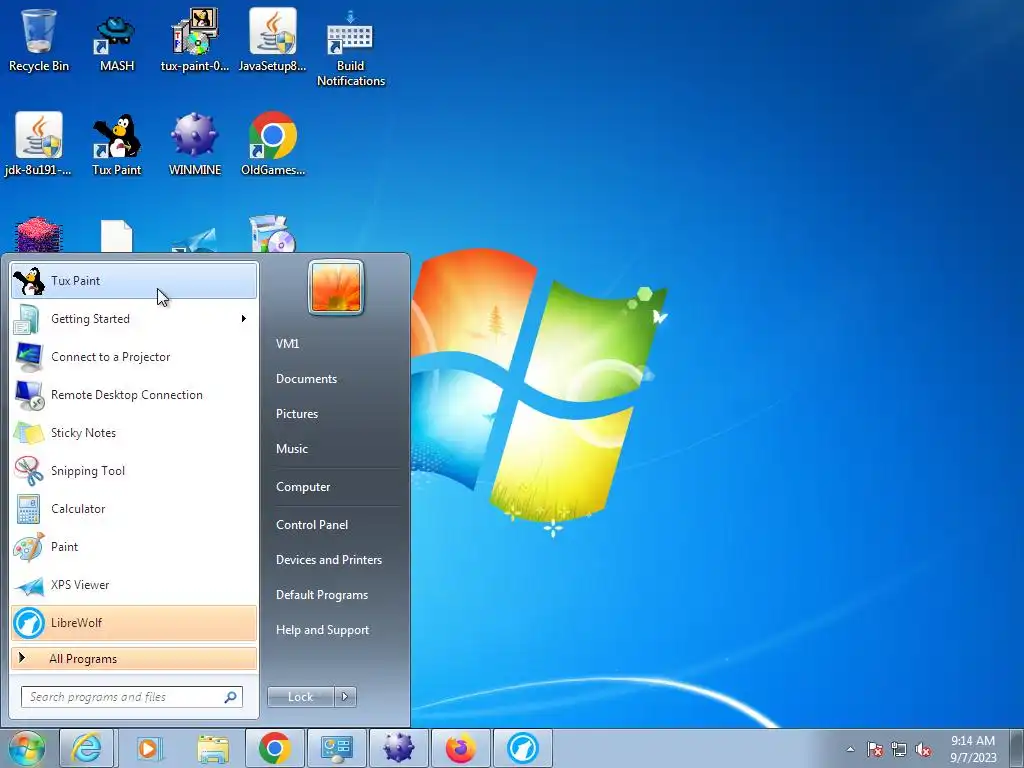
Task: Click the Lock button
Action: click(x=300, y=697)
